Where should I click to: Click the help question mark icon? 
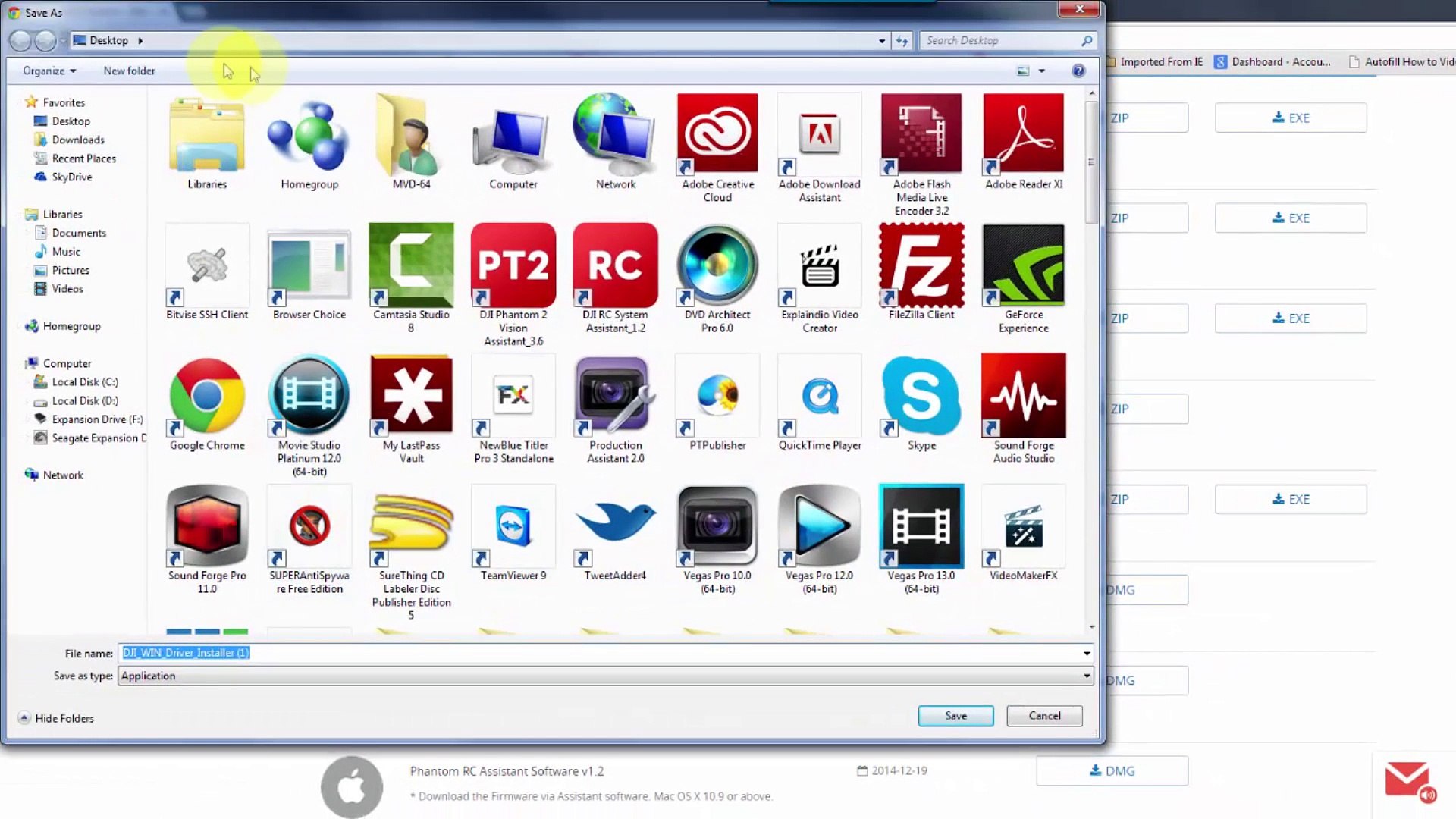tap(1078, 71)
